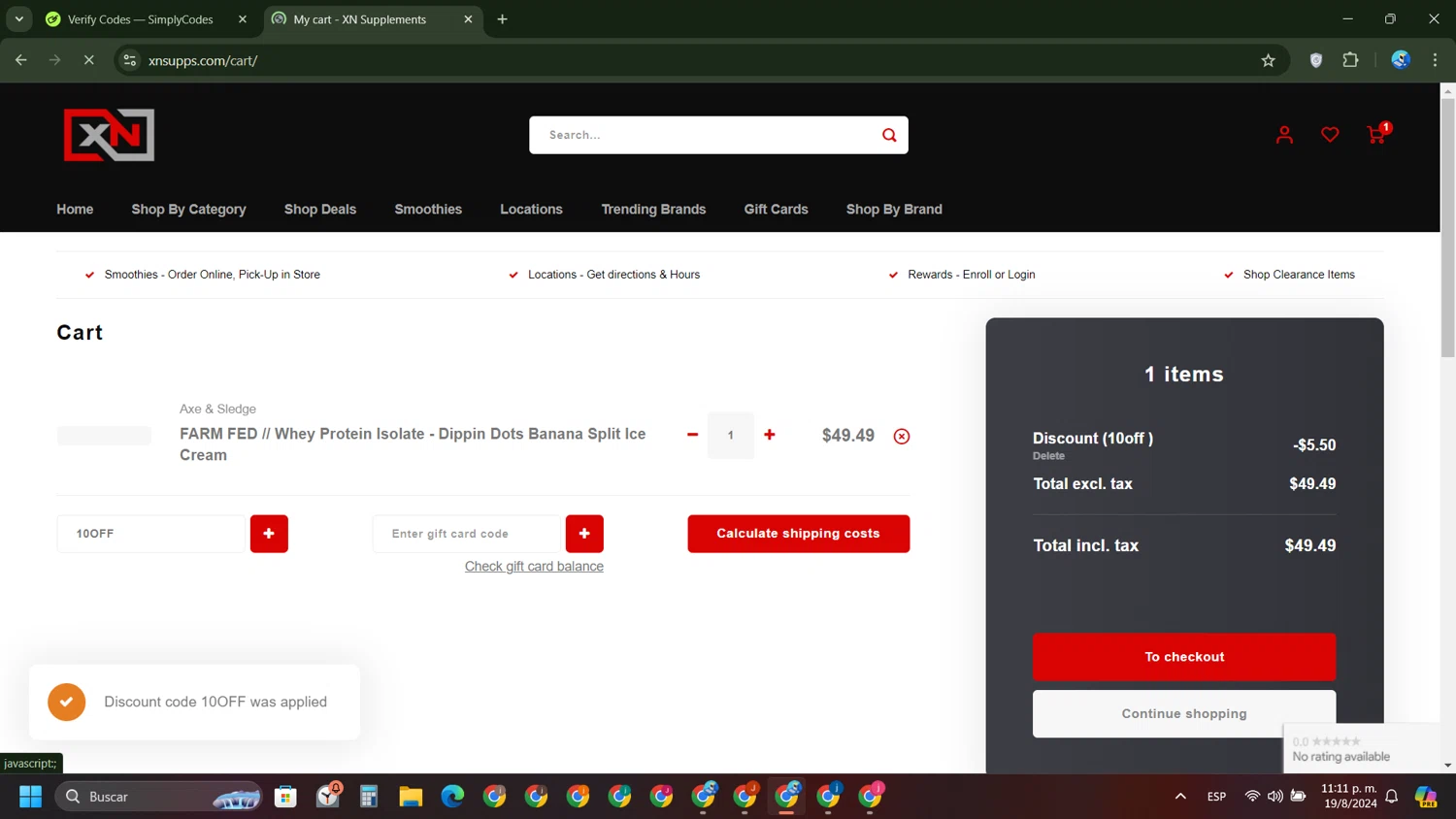Viewport: 1456px width, 819px height.
Task: Close the Verify Codes tab
Action: click(243, 19)
